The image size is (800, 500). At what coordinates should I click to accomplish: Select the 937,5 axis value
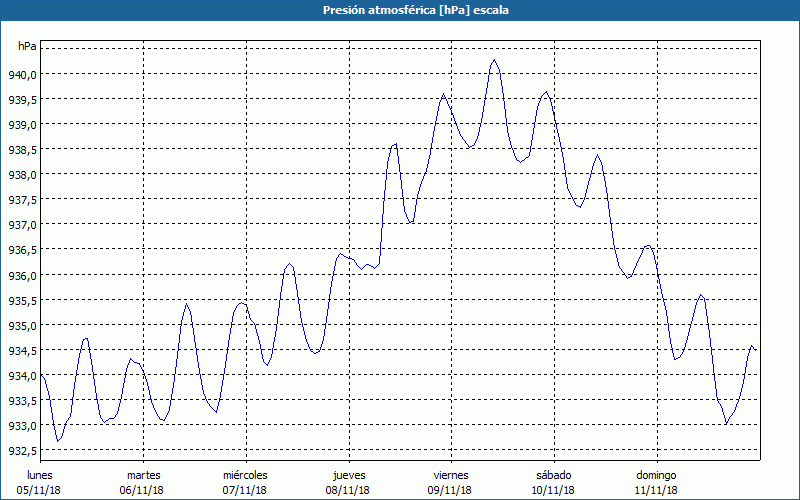point(22,201)
